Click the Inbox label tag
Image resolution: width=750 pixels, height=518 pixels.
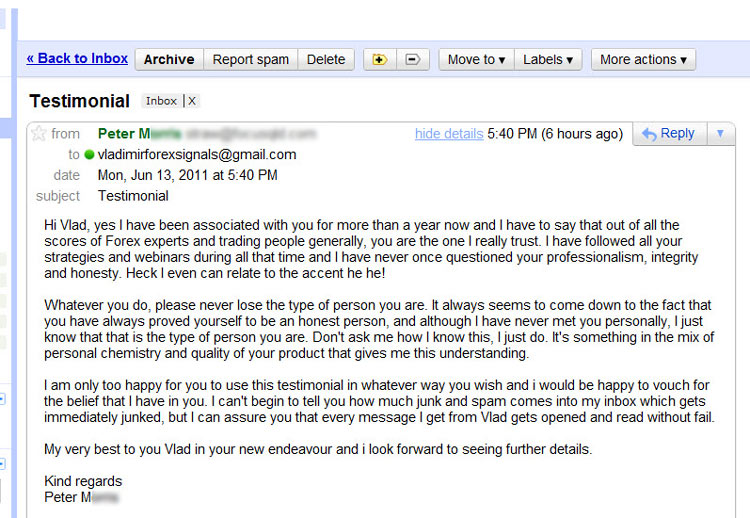(161, 101)
